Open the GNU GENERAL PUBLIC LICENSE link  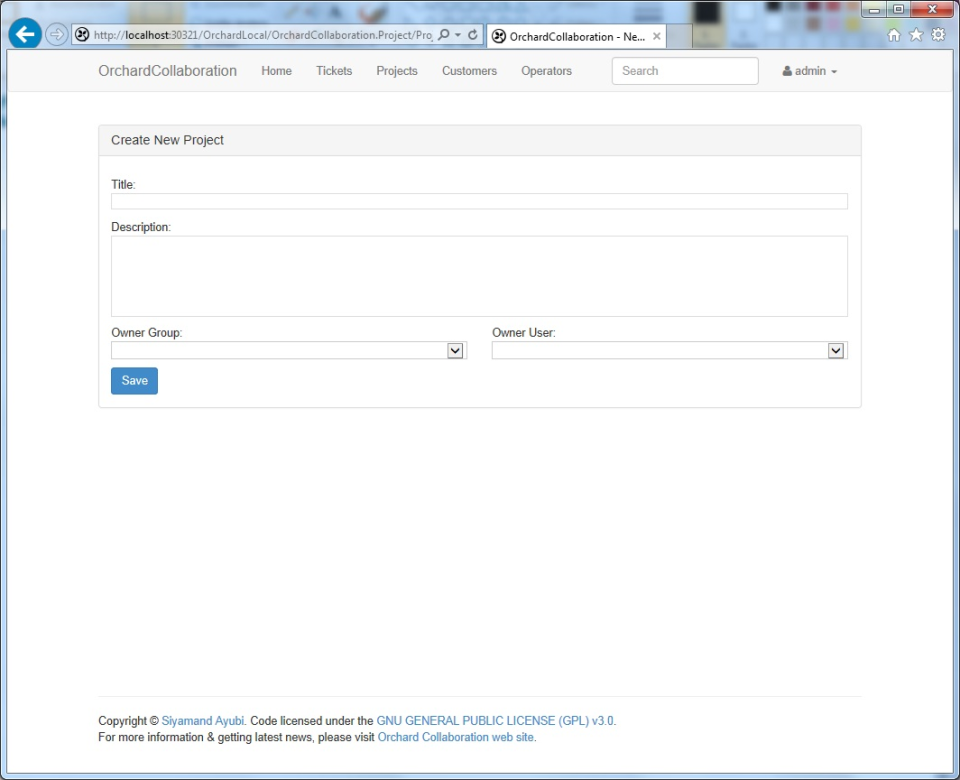tap(495, 721)
